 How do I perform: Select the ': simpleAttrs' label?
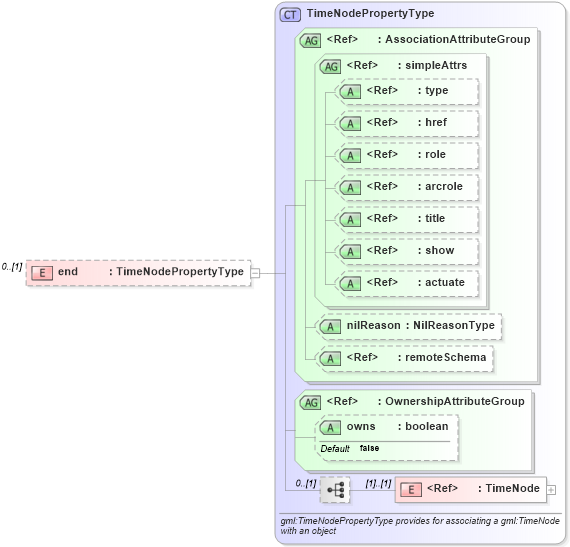(x=433, y=65)
